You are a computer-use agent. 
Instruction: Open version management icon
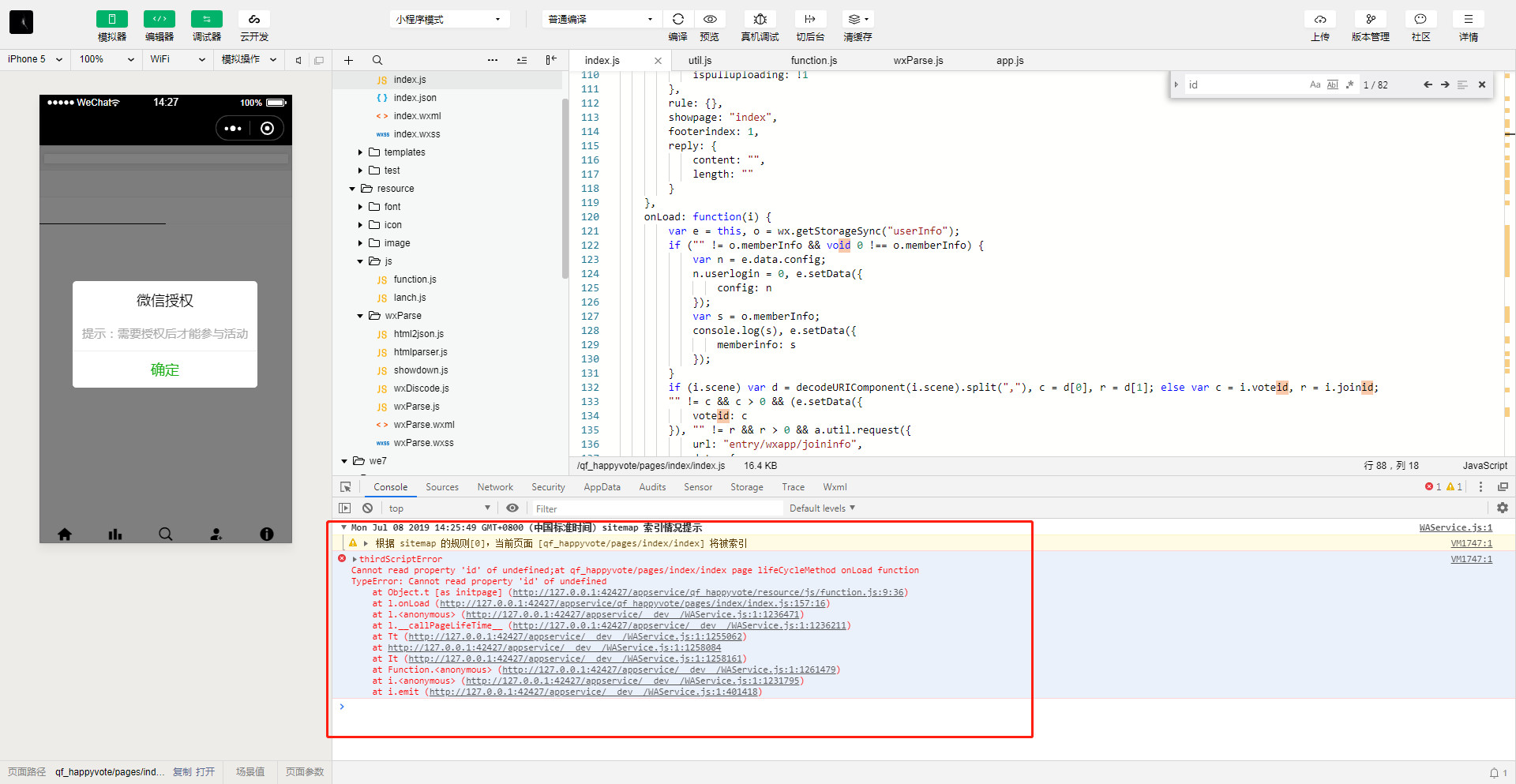click(x=1370, y=20)
